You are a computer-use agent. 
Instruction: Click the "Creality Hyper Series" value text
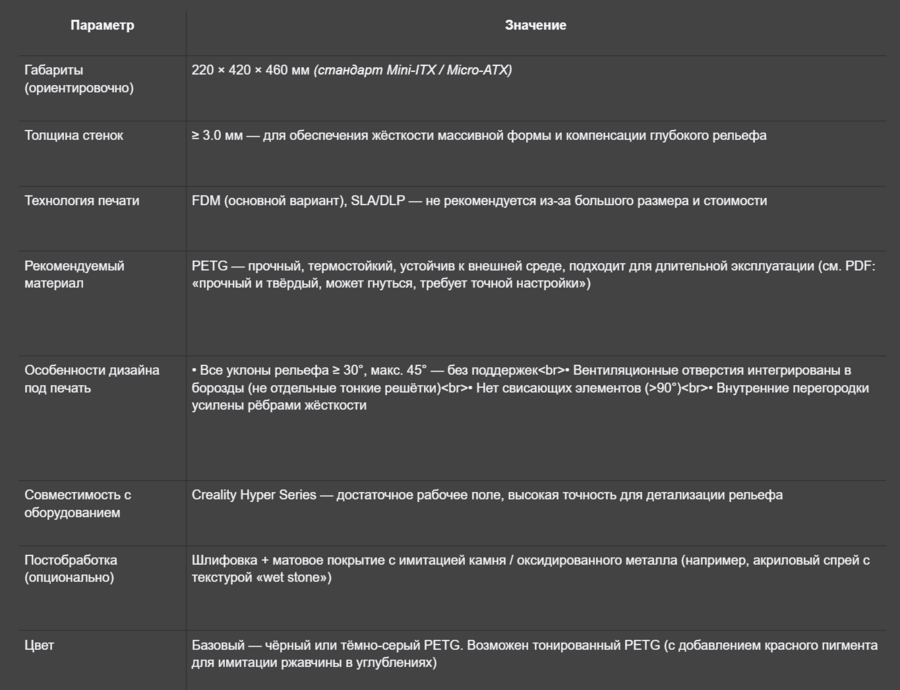pos(253,494)
